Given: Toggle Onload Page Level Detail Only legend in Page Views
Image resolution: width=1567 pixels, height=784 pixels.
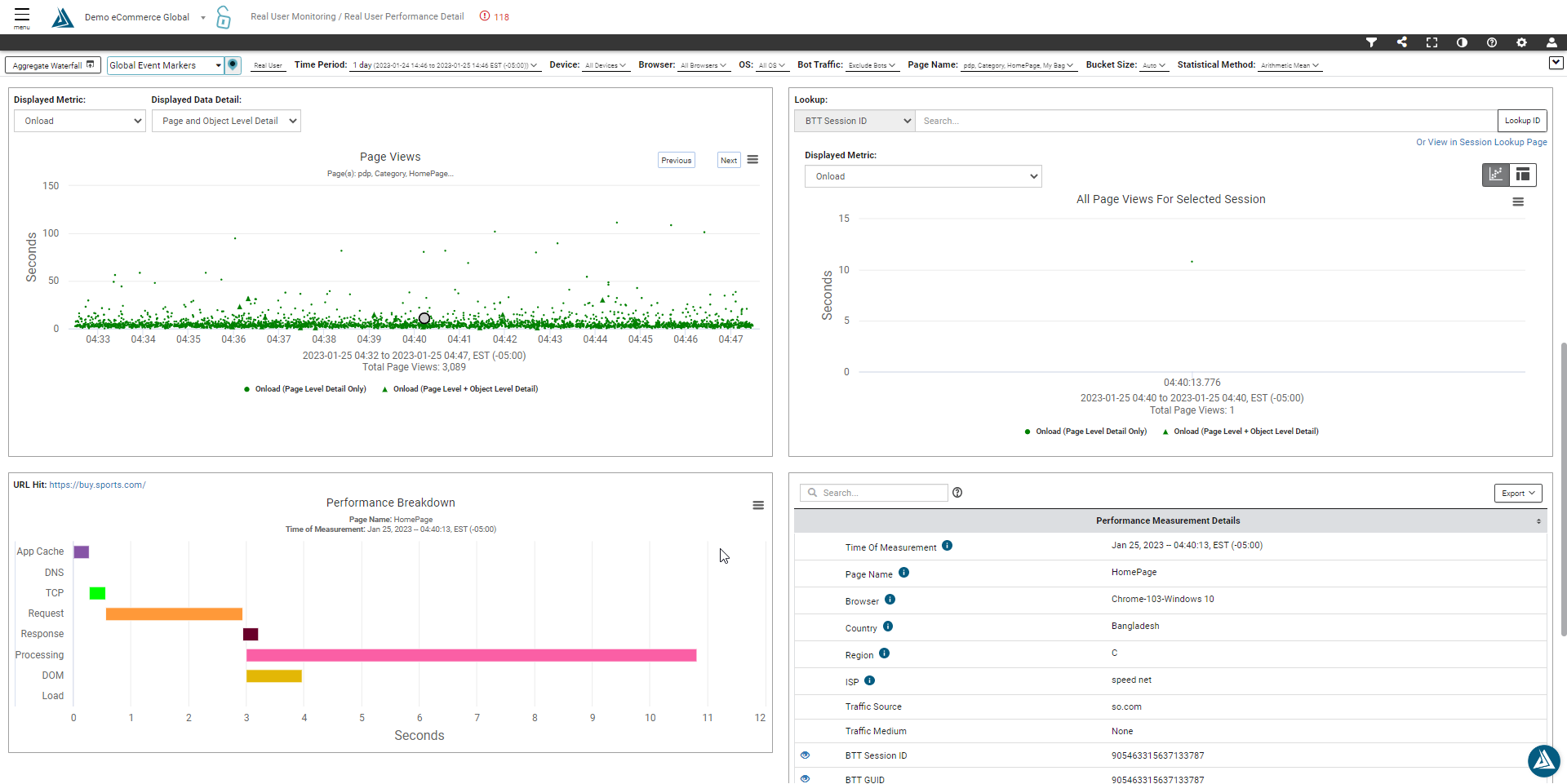Looking at the screenshot, I should click(x=304, y=389).
